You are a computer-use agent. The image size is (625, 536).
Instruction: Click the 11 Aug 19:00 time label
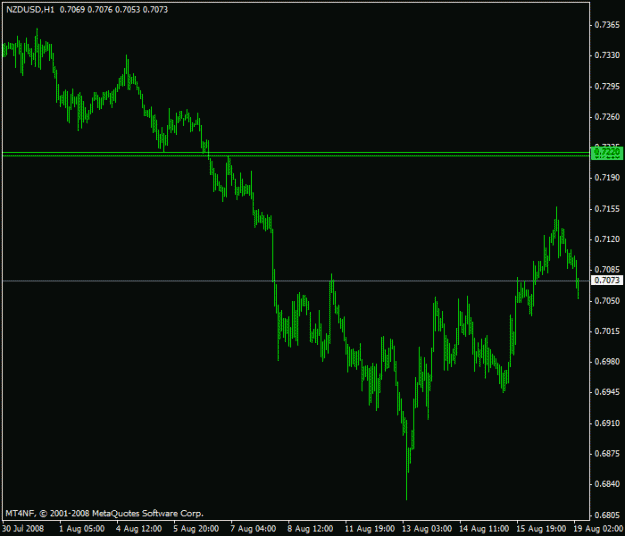(369, 529)
